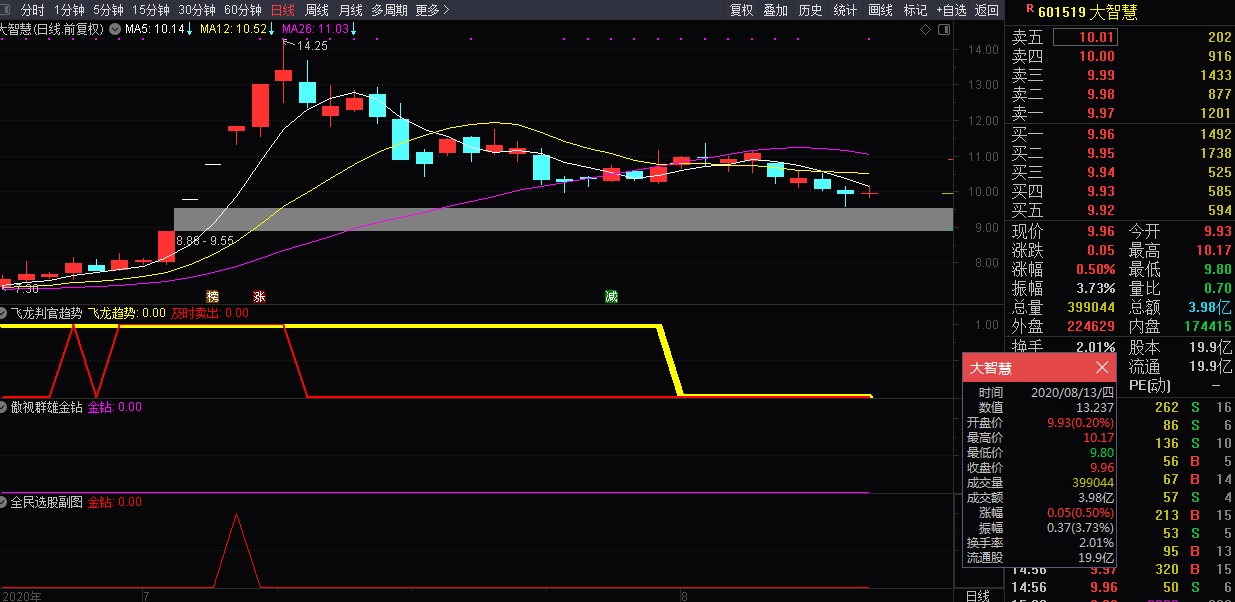Expand the 傲视群雄金钻 indicator menu
Viewport: 1235px width, 602px height.
click(x=5, y=407)
